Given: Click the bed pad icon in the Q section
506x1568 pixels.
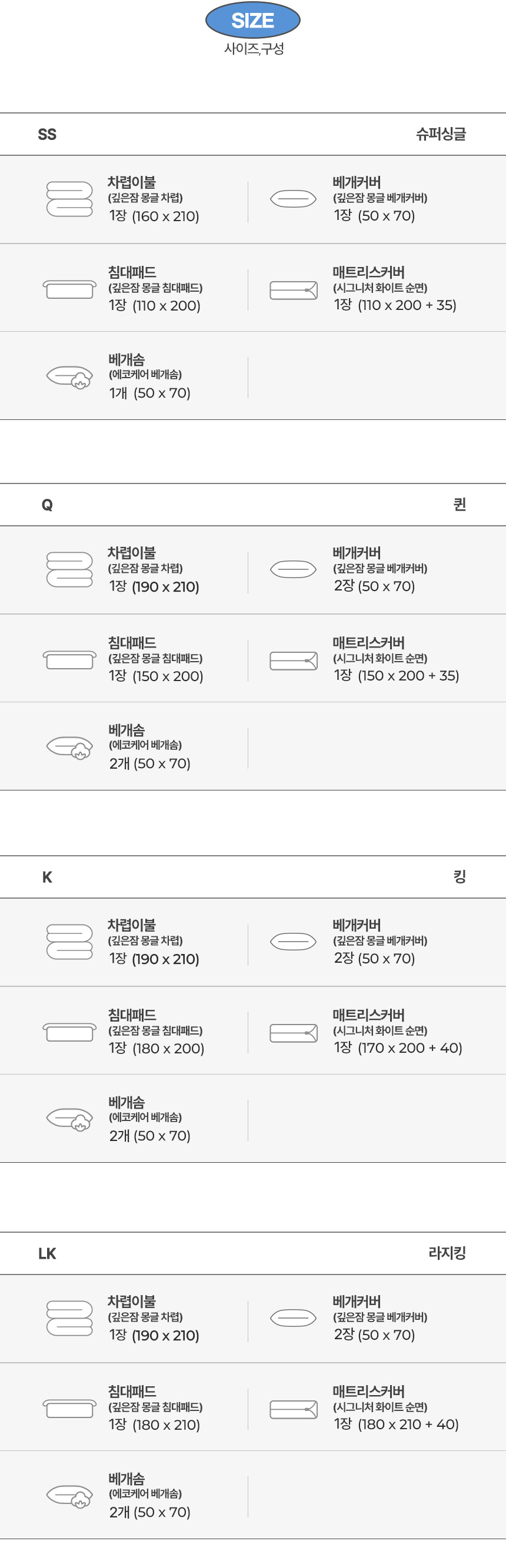Looking at the screenshot, I should (69, 660).
